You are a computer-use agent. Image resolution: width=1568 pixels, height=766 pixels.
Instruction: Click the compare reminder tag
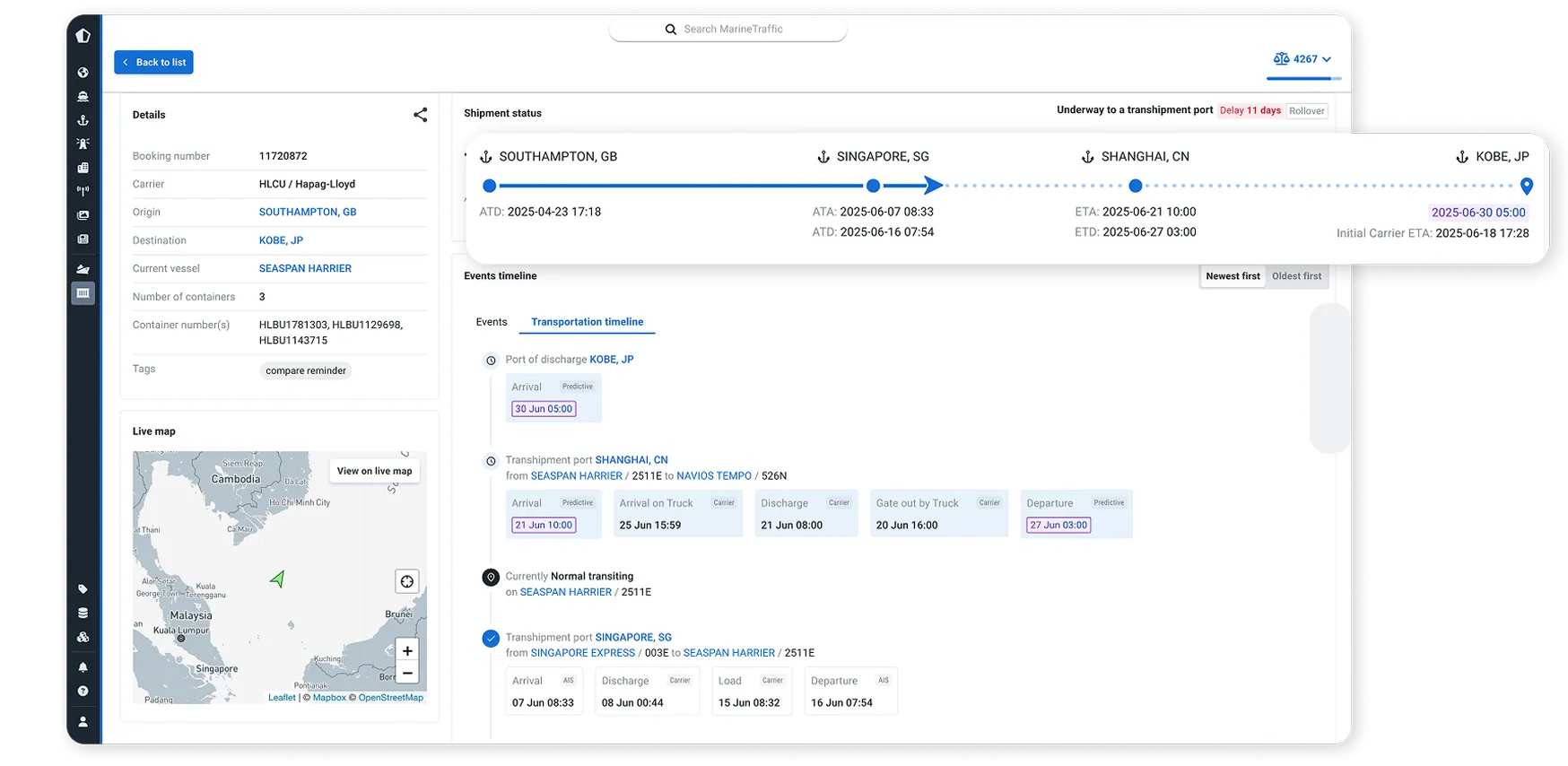(x=306, y=370)
